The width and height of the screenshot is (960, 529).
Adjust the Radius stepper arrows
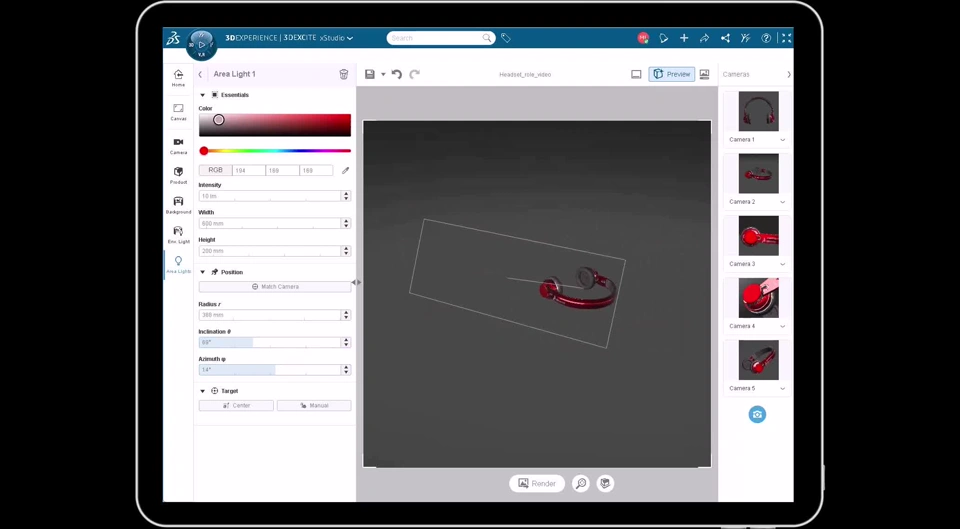click(x=346, y=315)
